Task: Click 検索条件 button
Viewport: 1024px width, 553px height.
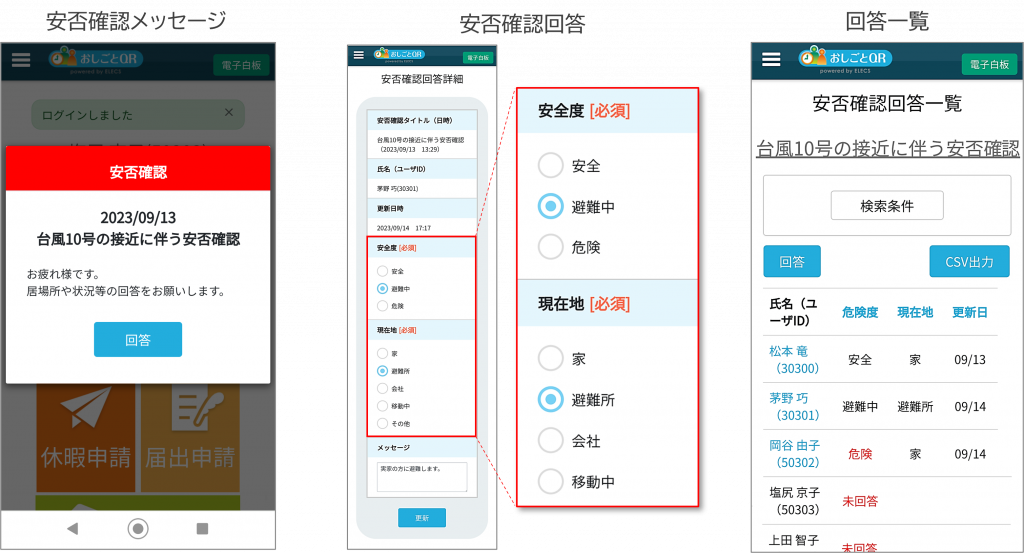Action: (x=887, y=206)
